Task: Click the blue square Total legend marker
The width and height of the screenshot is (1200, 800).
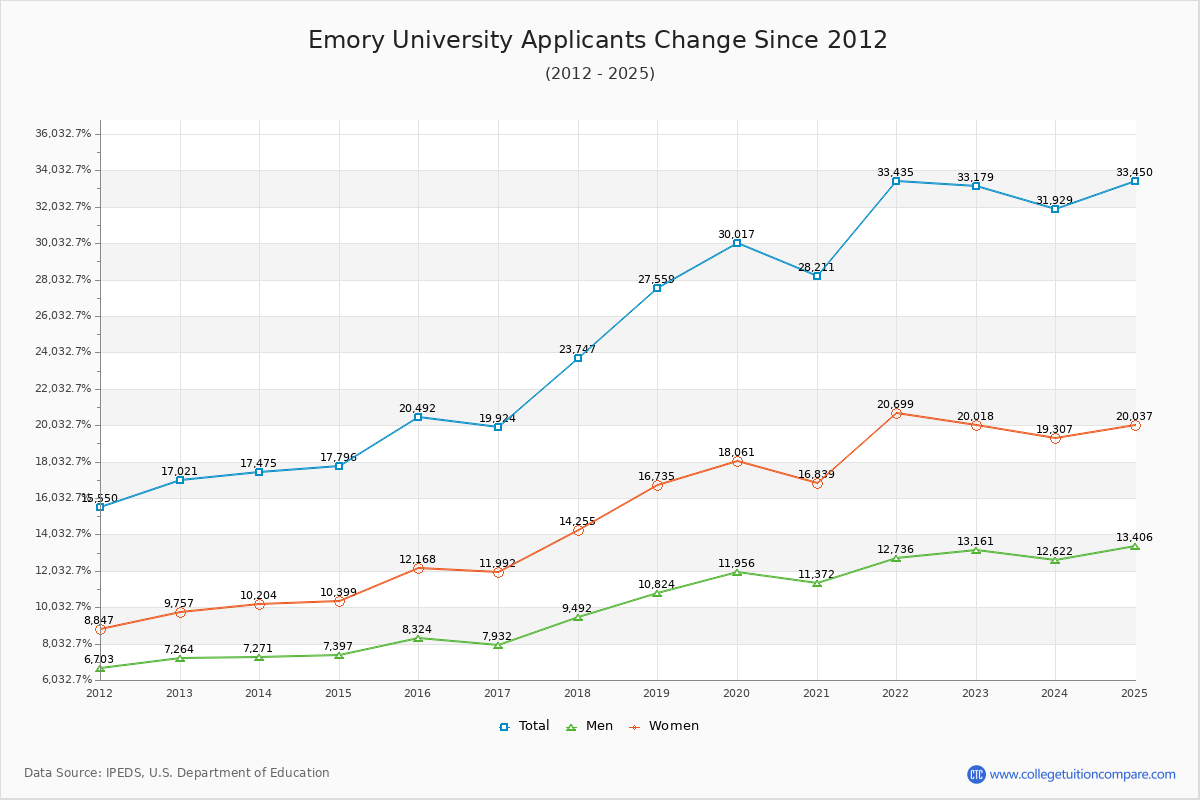Action: click(505, 727)
